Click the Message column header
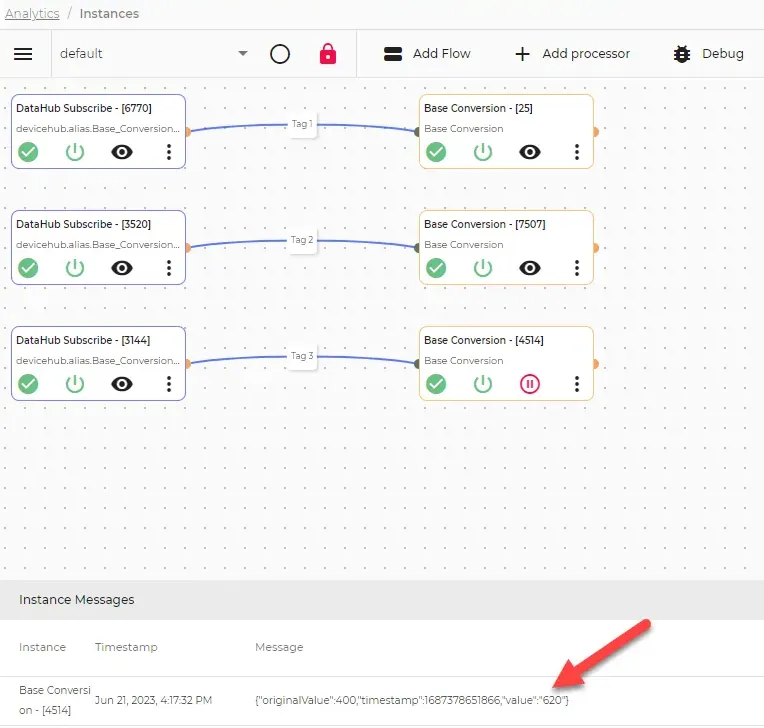Viewport: 764px width, 728px height. pos(279,647)
